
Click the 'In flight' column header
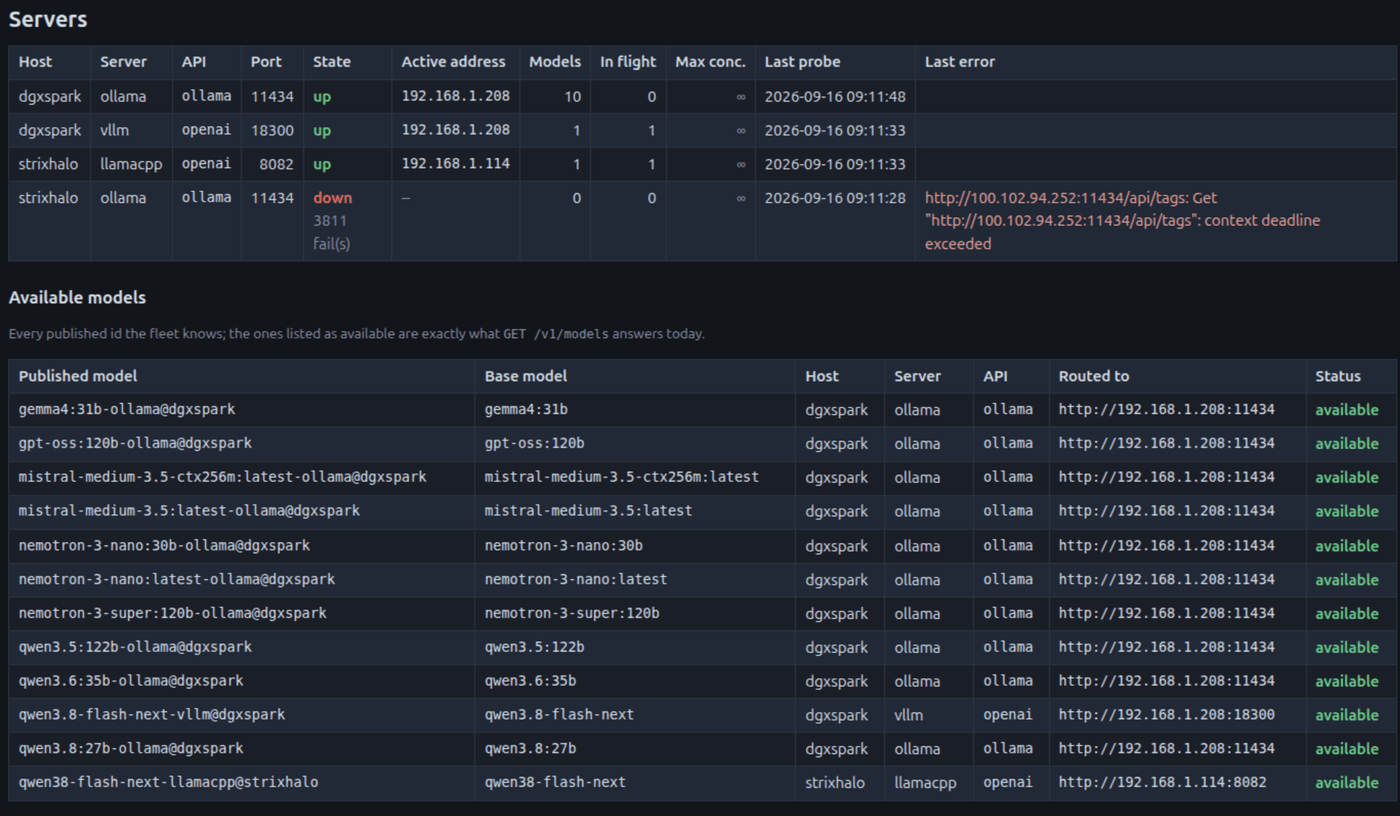pyautogui.click(x=628, y=62)
